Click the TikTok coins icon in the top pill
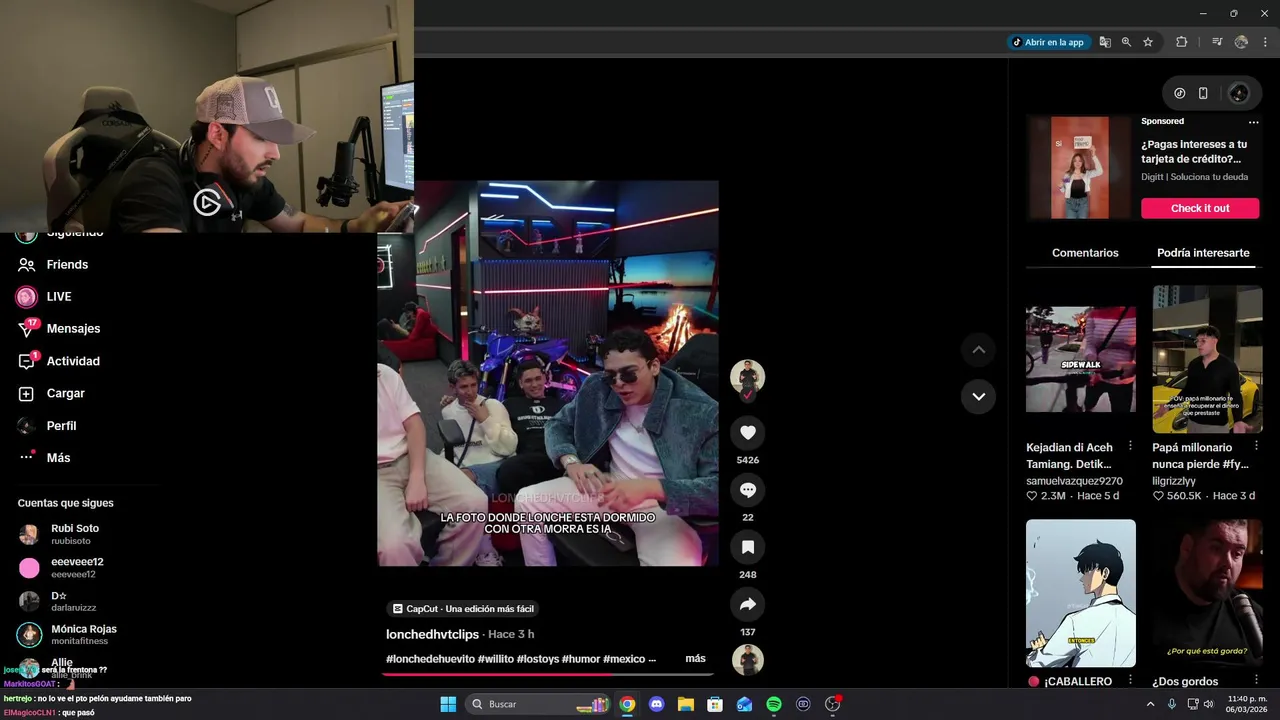Viewport: 1280px width, 720px height. click(x=1180, y=93)
